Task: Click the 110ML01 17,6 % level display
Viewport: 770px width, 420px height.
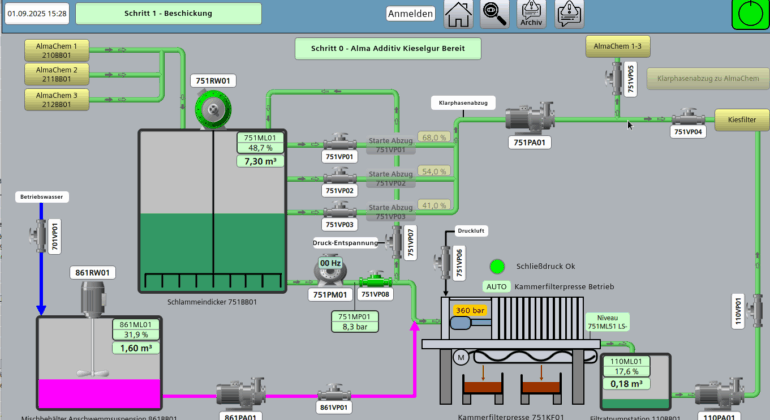Action: 626,366
